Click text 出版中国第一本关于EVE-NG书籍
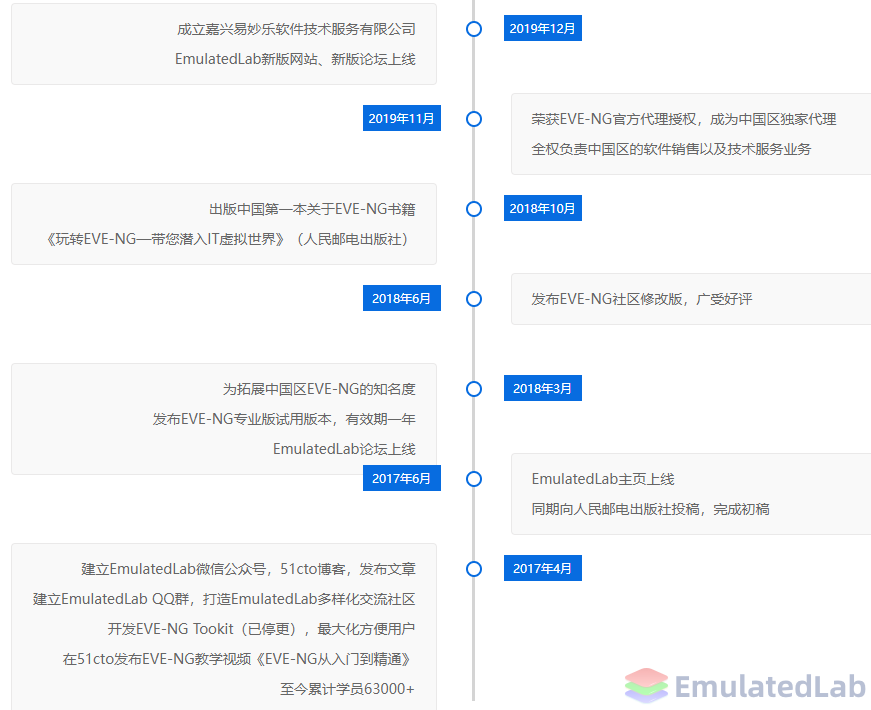The image size is (871, 710). click(x=312, y=209)
